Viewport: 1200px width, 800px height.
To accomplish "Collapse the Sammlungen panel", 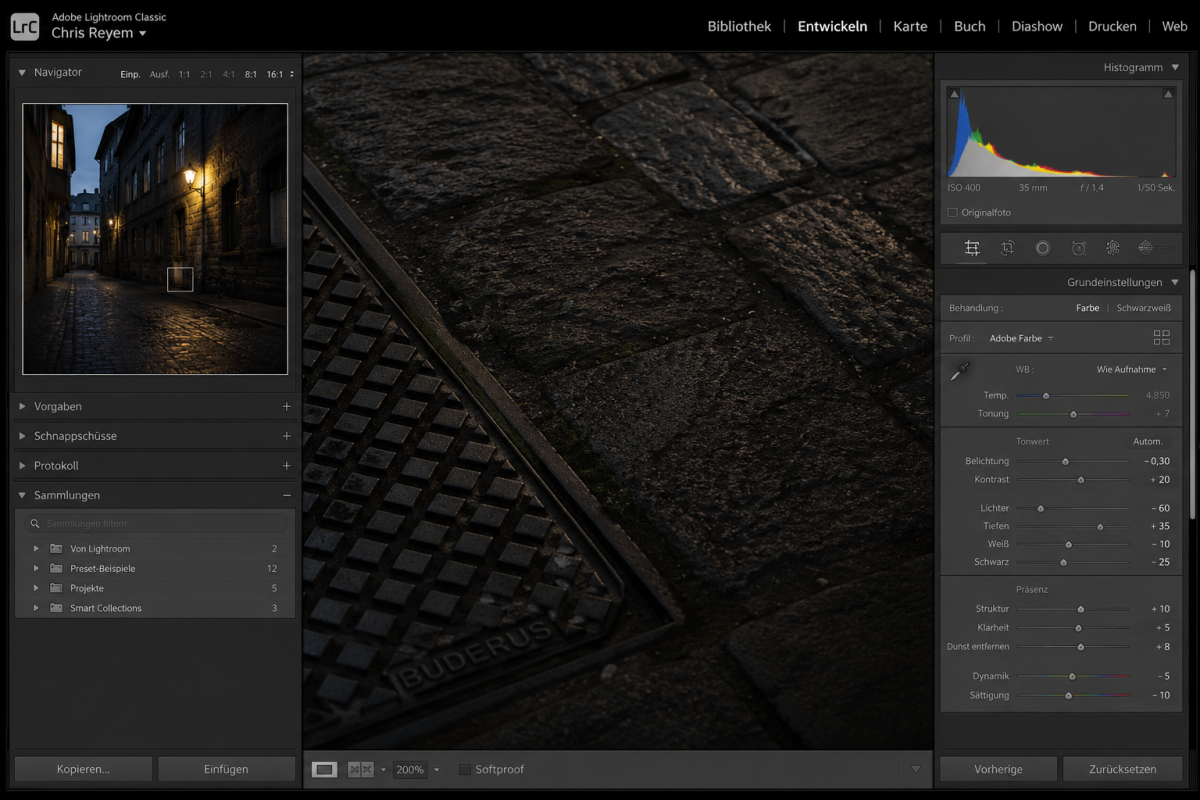I will [22, 495].
